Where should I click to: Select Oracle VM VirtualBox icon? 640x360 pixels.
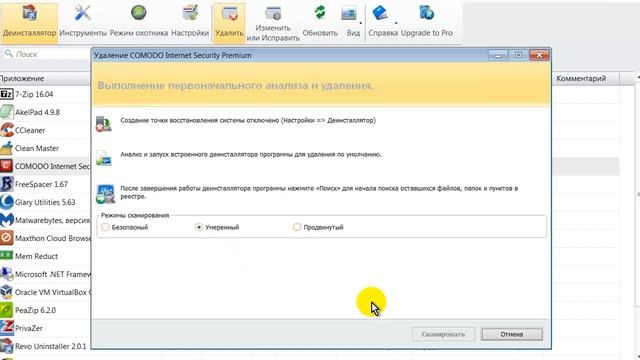[x=7, y=292]
